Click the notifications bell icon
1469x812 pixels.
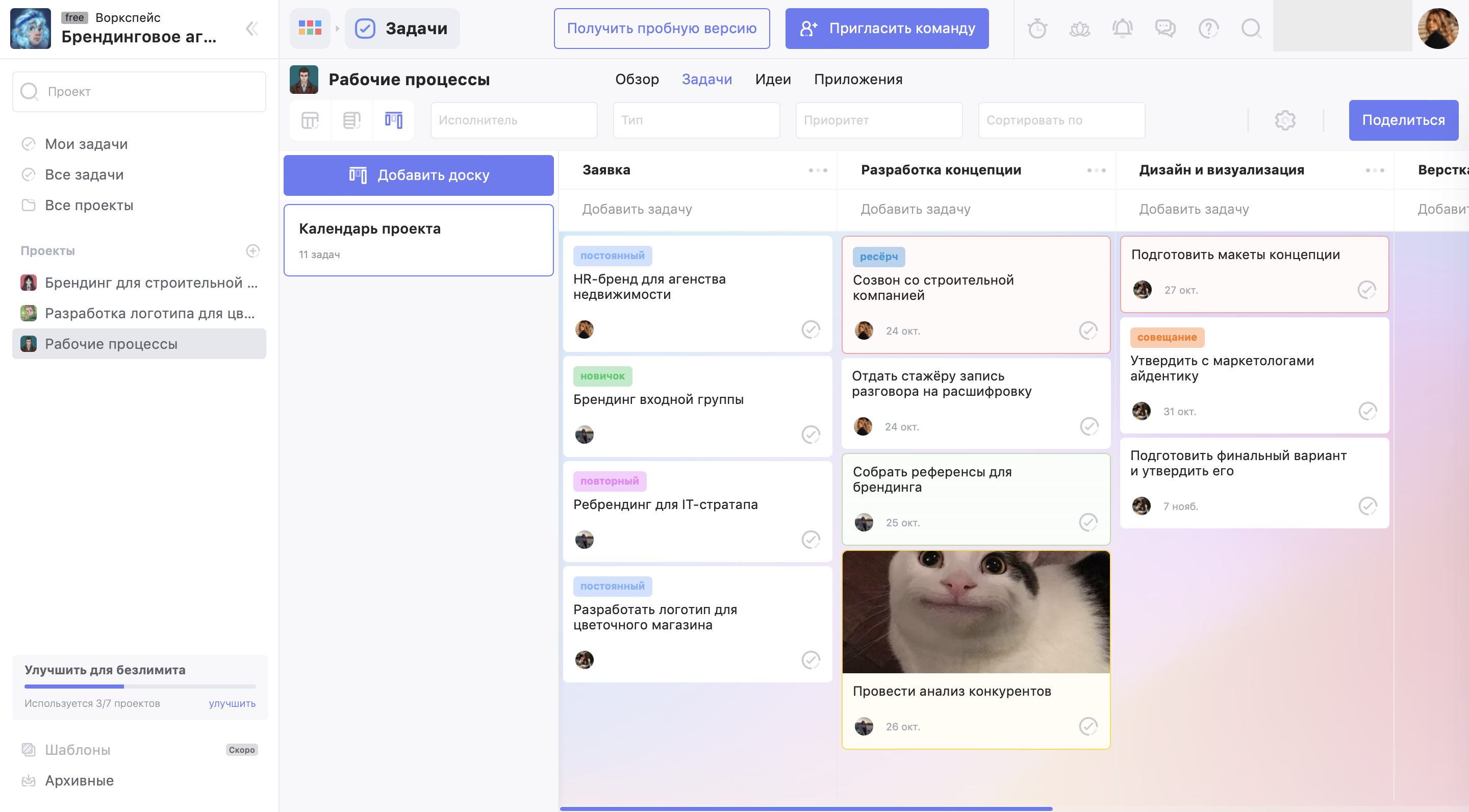click(1122, 28)
